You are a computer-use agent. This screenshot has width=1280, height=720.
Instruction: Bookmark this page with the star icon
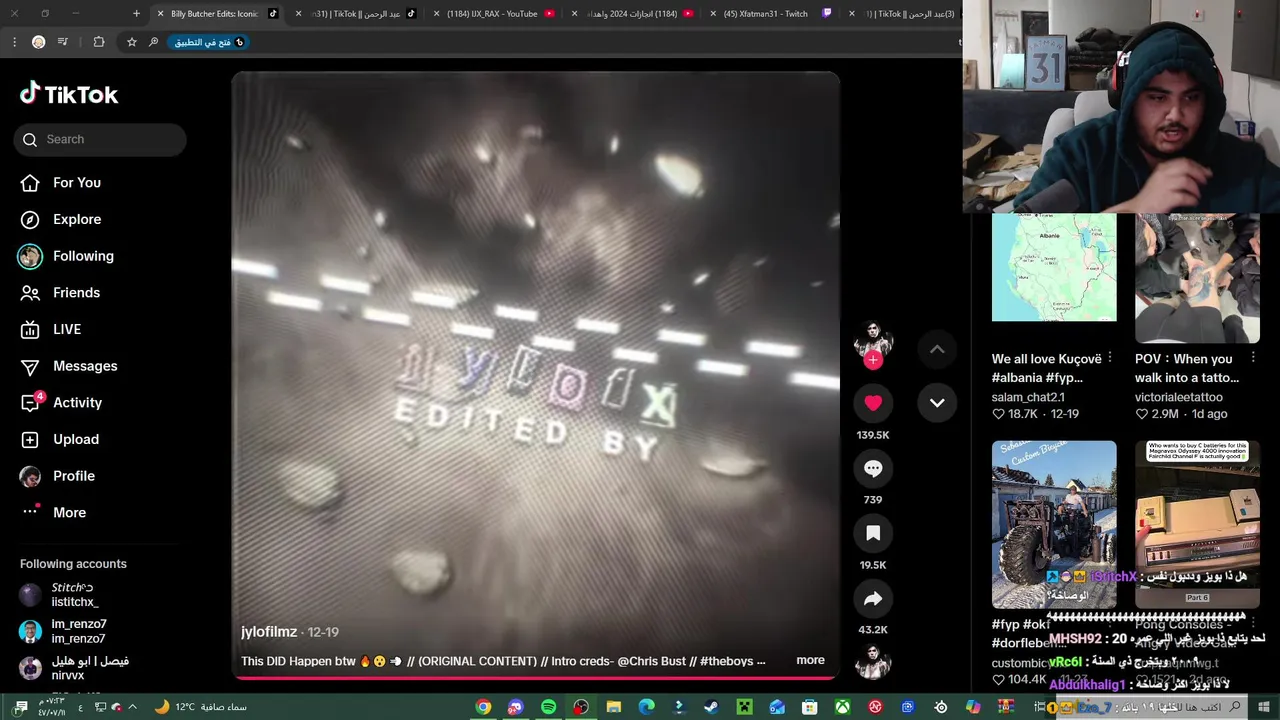point(131,42)
